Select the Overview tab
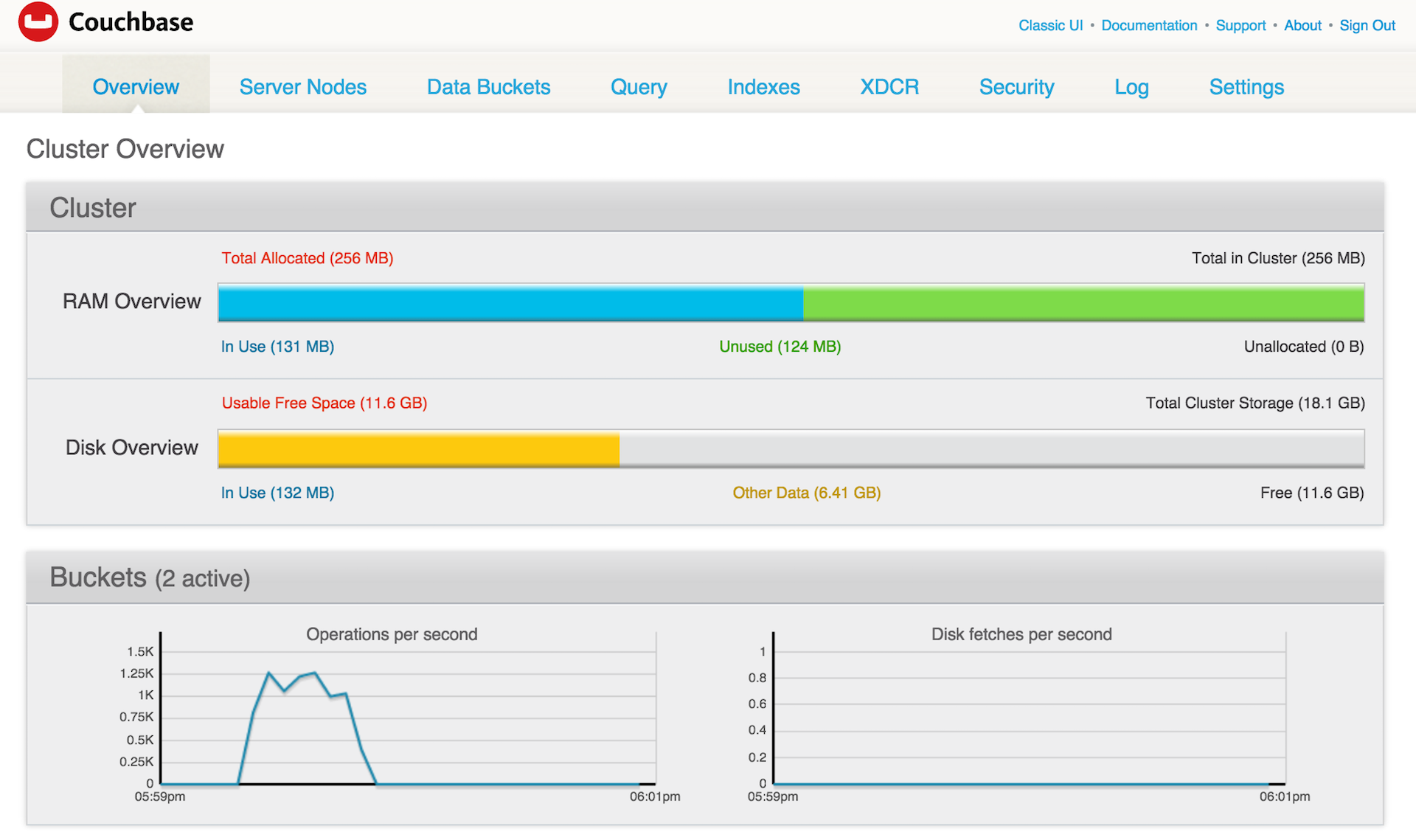This screenshot has height=840, width=1416. click(136, 86)
